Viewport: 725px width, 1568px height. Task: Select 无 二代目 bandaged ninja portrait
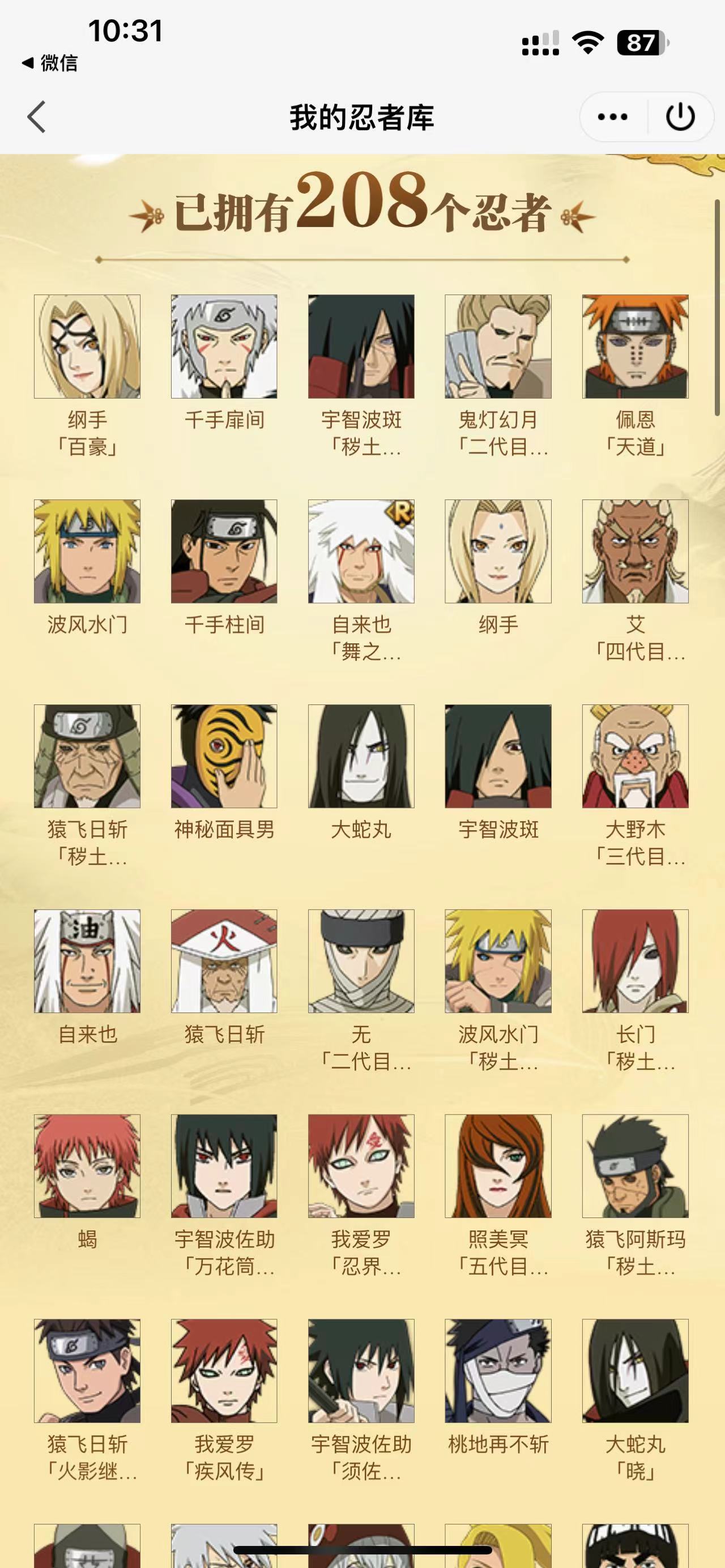361,962
